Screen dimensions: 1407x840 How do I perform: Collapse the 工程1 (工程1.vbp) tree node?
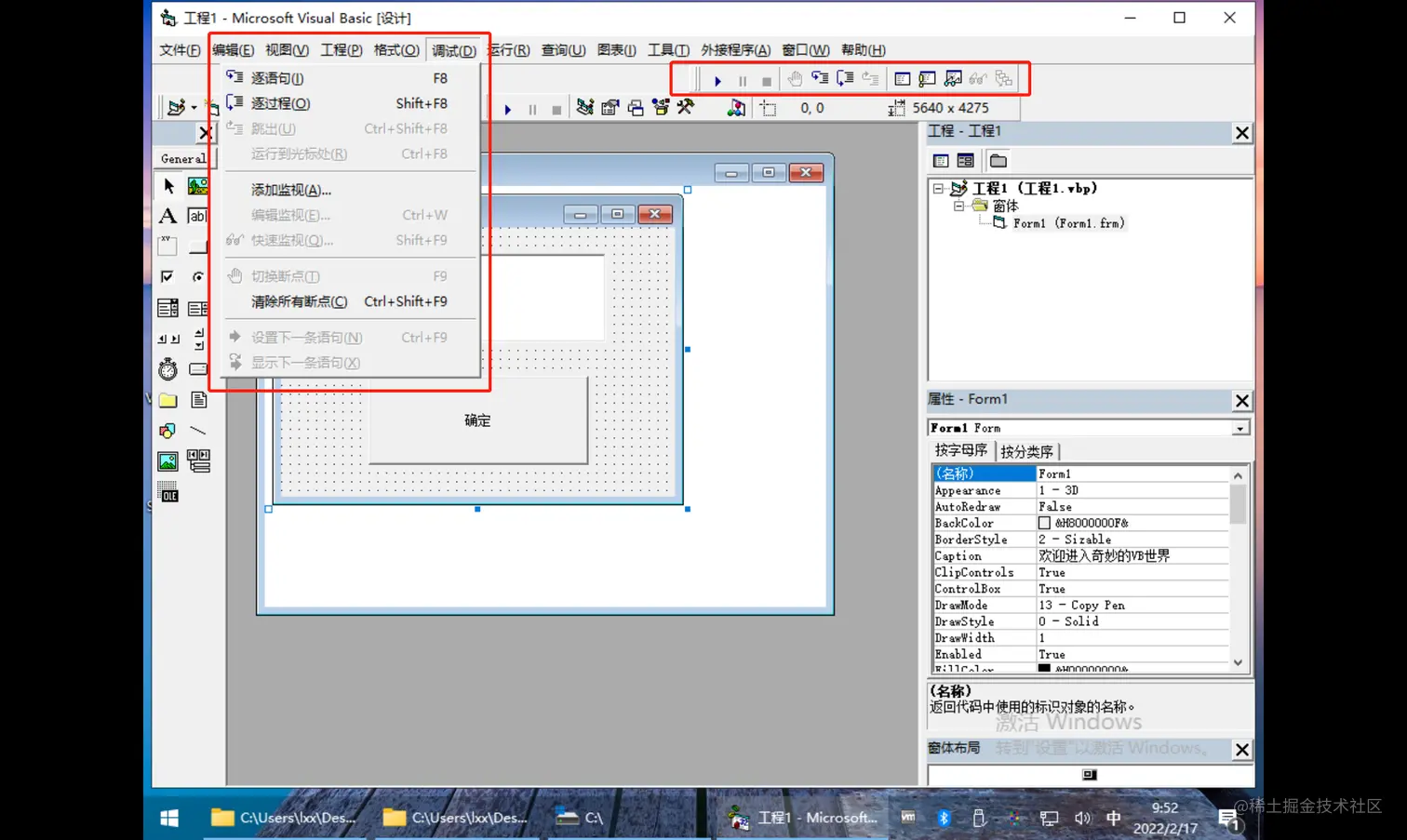pyautogui.click(x=938, y=188)
